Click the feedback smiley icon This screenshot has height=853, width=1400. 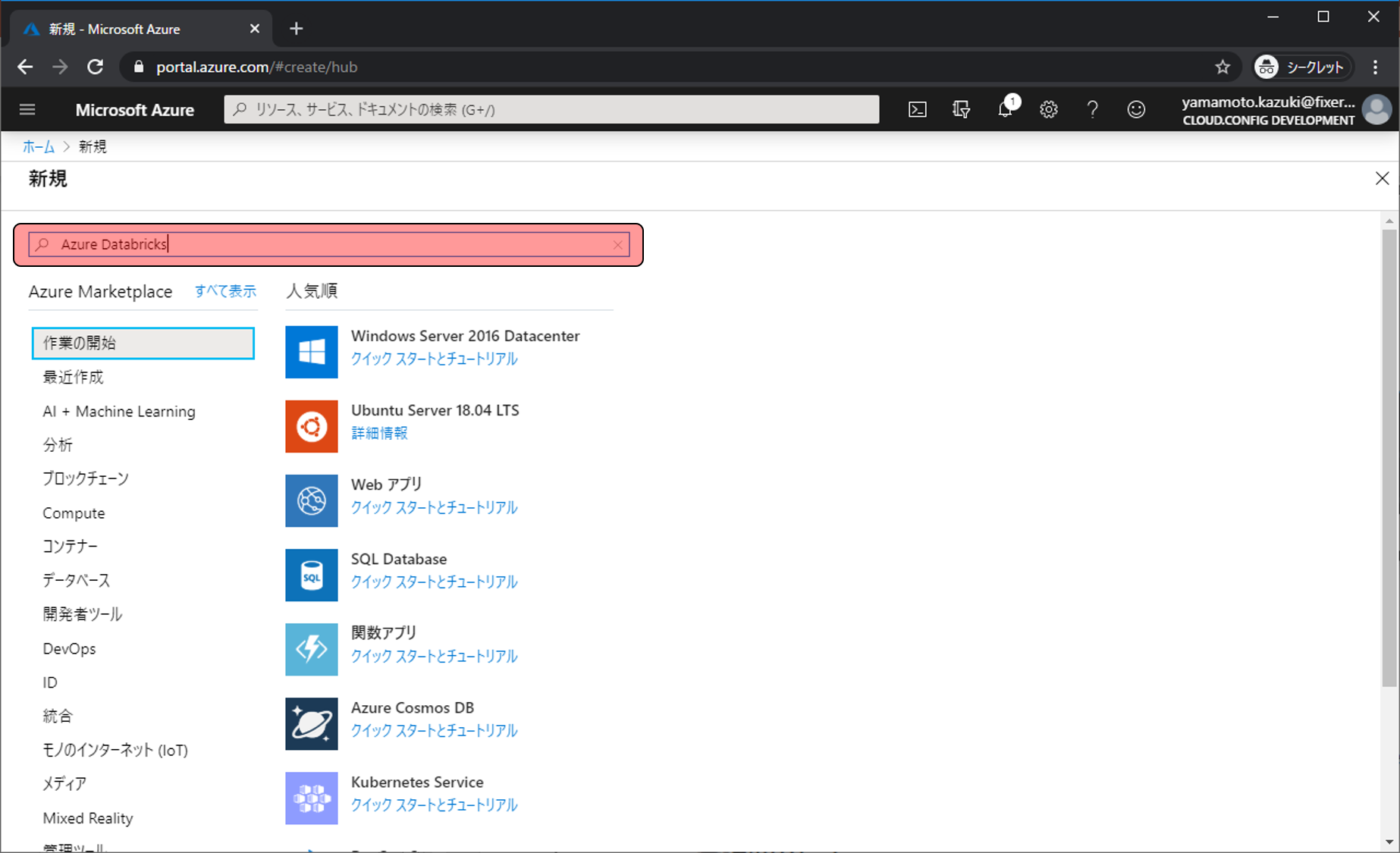1135,110
